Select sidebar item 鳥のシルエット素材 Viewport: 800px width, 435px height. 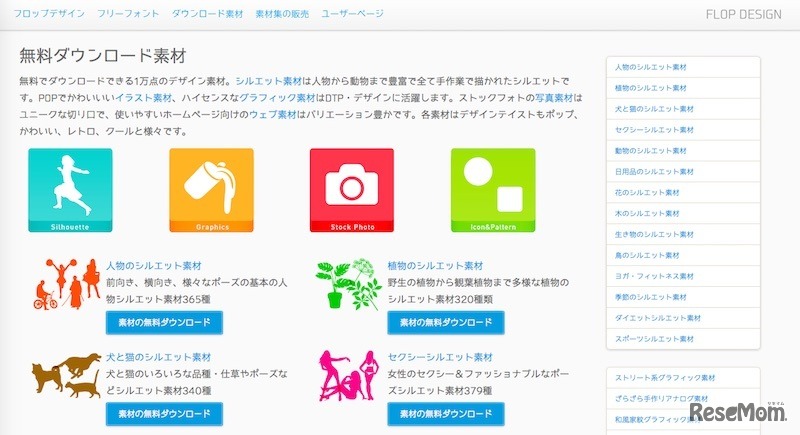coord(683,255)
